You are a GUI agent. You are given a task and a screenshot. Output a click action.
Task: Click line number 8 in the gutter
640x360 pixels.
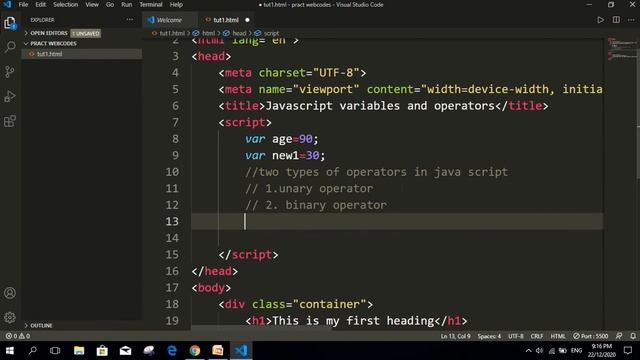(x=175, y=139)
